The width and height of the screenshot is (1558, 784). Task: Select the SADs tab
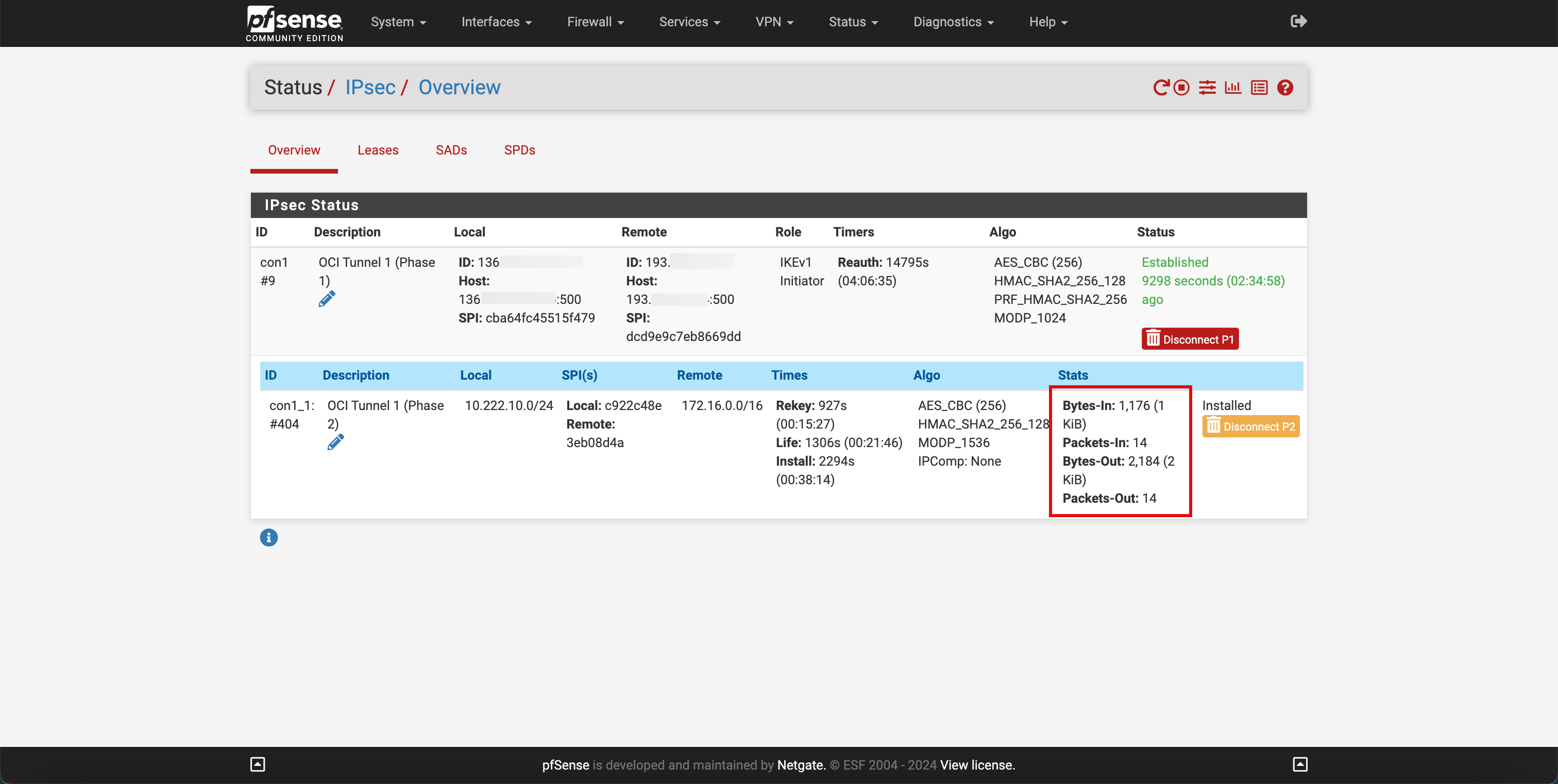click(x=452, y=149)
